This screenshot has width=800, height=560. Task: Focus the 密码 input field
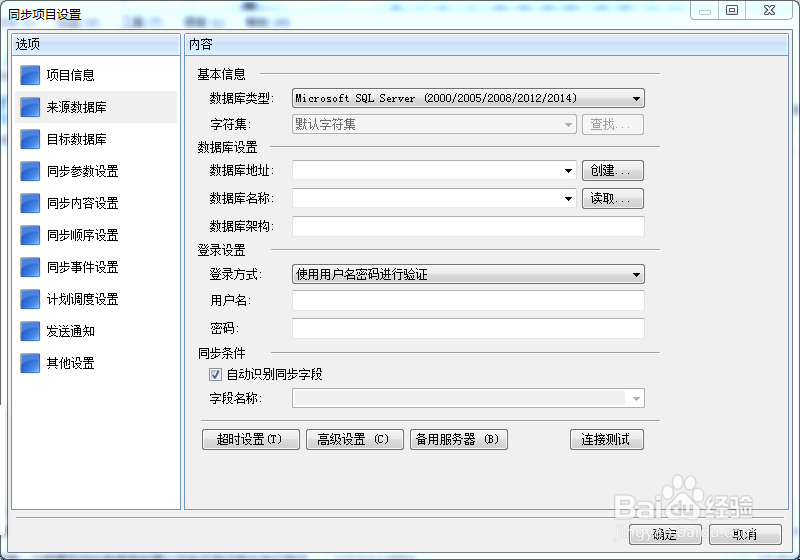click(x=468, y=328)
